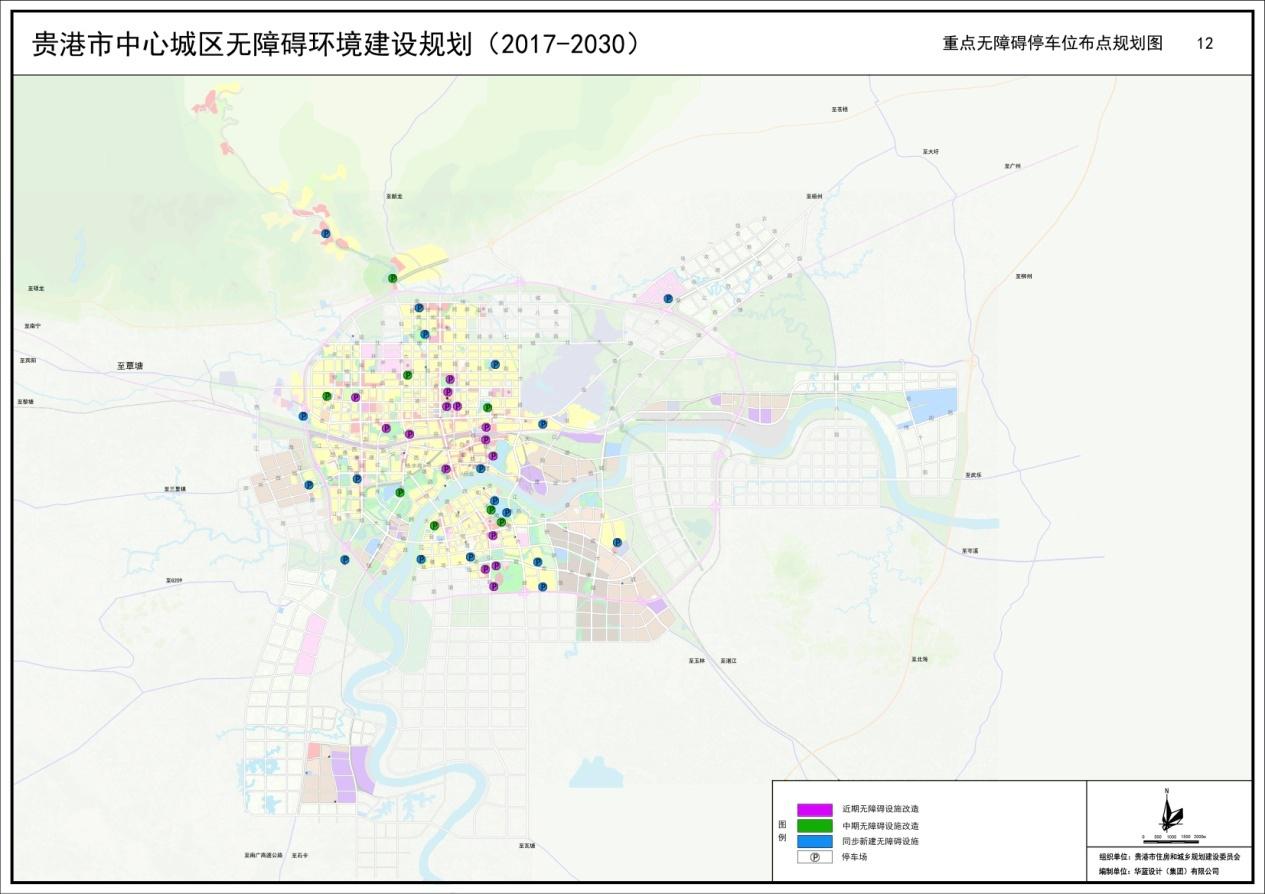Screen dimensions: 1265x894
Task: Click the blue parking marker just west of 至覃塘 urban edge near the brown blocks
Action: tap(309, 485)
